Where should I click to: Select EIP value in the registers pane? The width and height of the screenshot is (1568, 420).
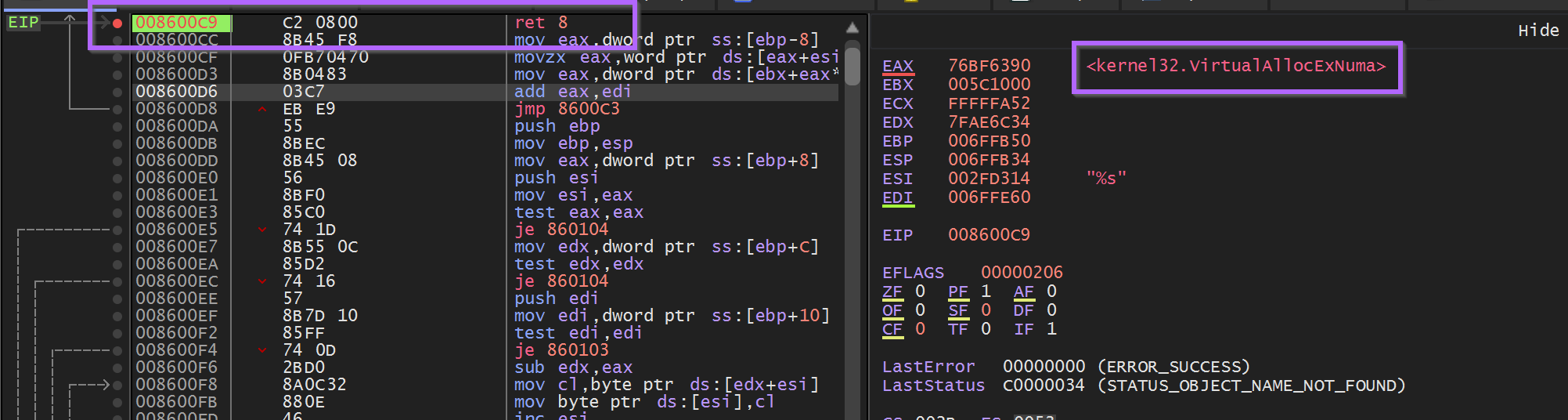989,235
